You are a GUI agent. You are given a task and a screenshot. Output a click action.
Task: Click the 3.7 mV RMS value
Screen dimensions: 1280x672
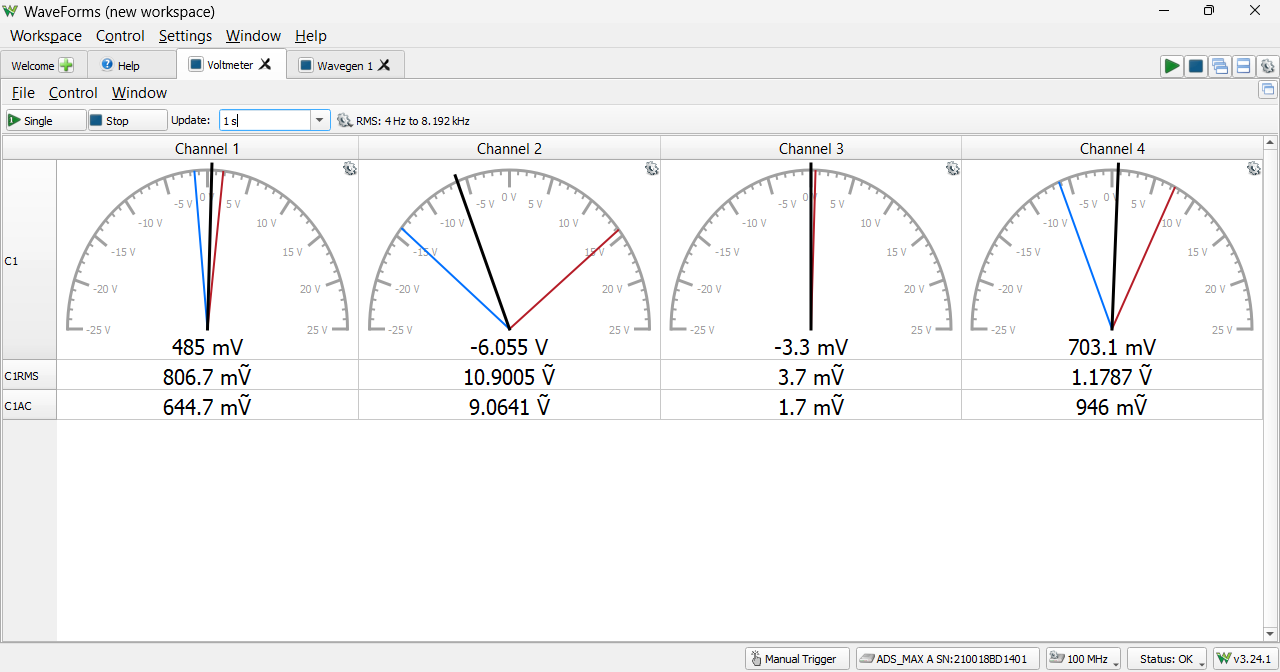[x=811, y=377]
